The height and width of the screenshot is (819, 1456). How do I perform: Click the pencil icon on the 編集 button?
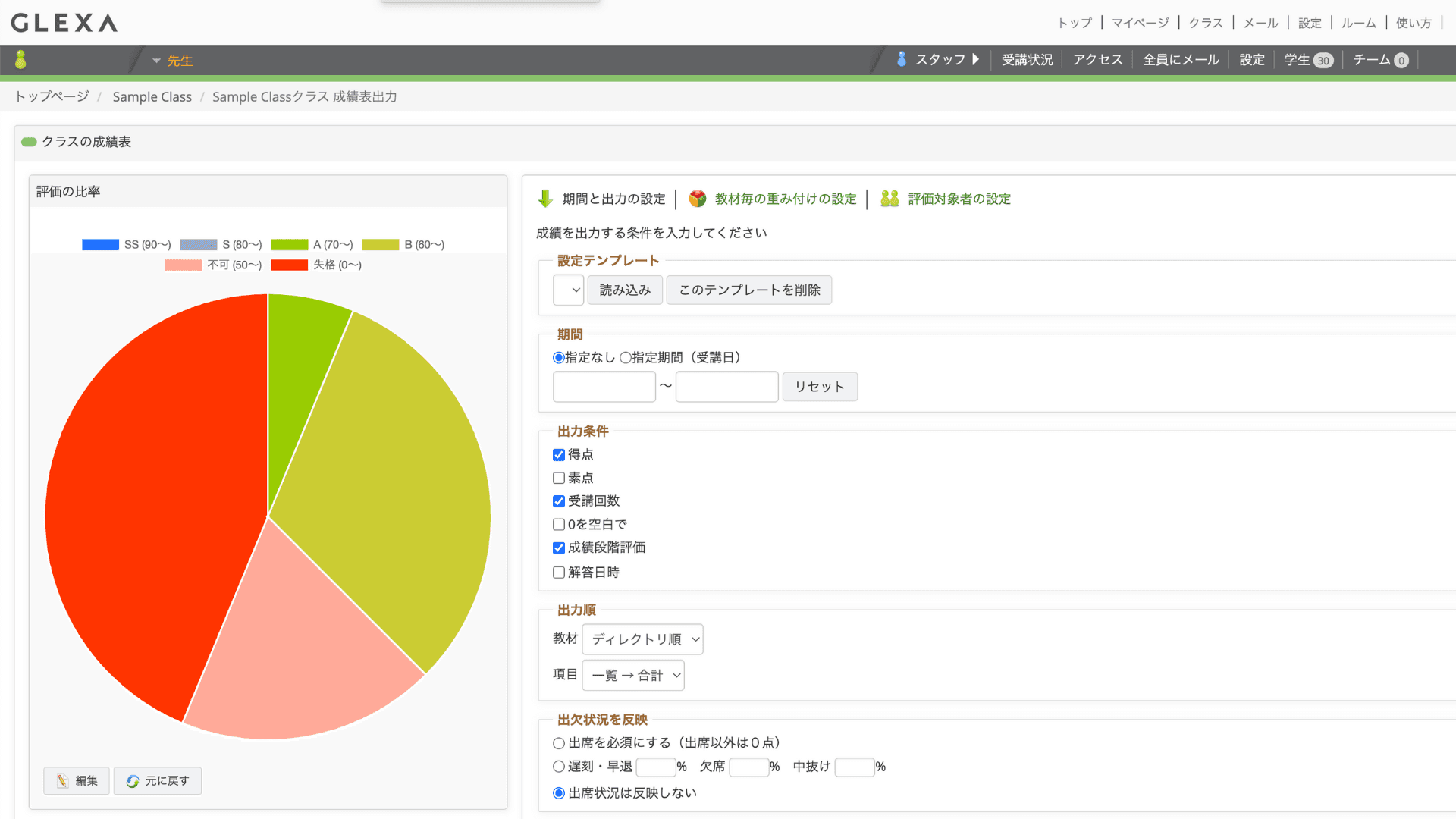63,780
